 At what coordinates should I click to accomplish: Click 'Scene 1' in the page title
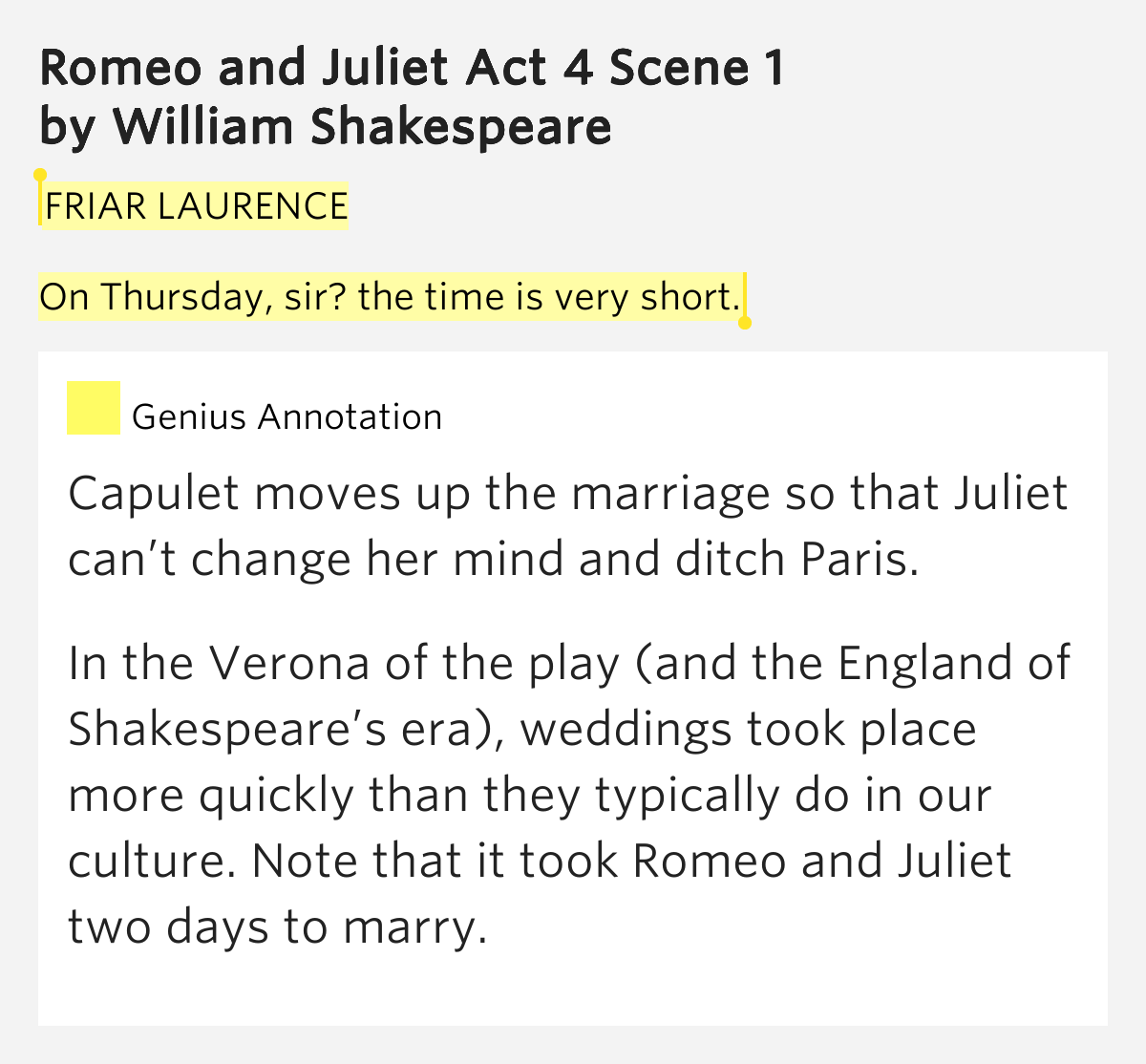tap(697, 67)
